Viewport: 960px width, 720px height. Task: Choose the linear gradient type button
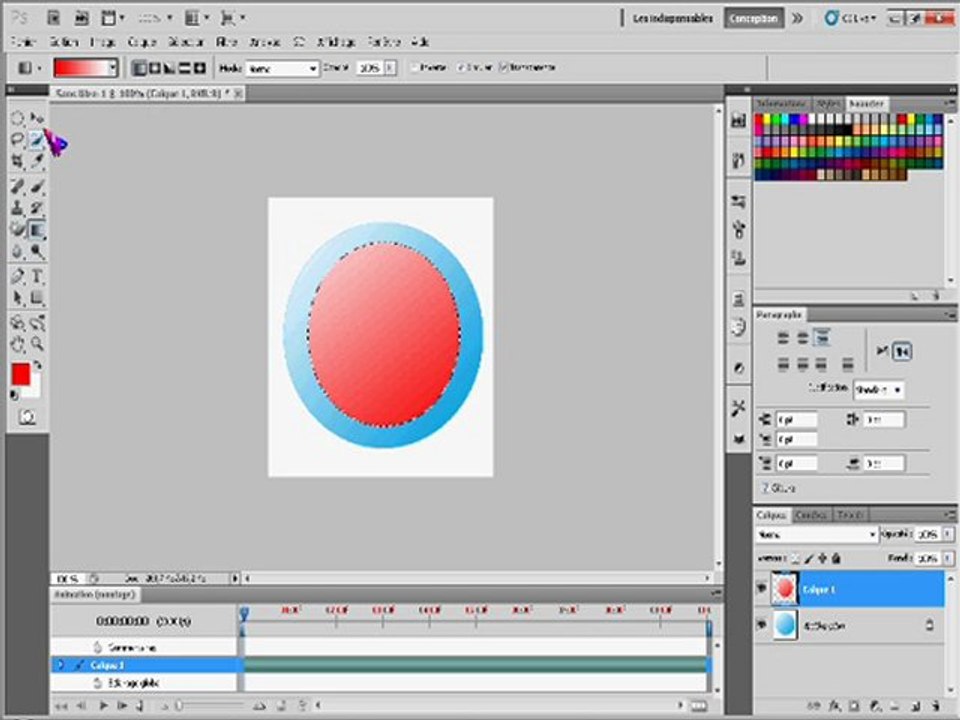pos(140,68)
